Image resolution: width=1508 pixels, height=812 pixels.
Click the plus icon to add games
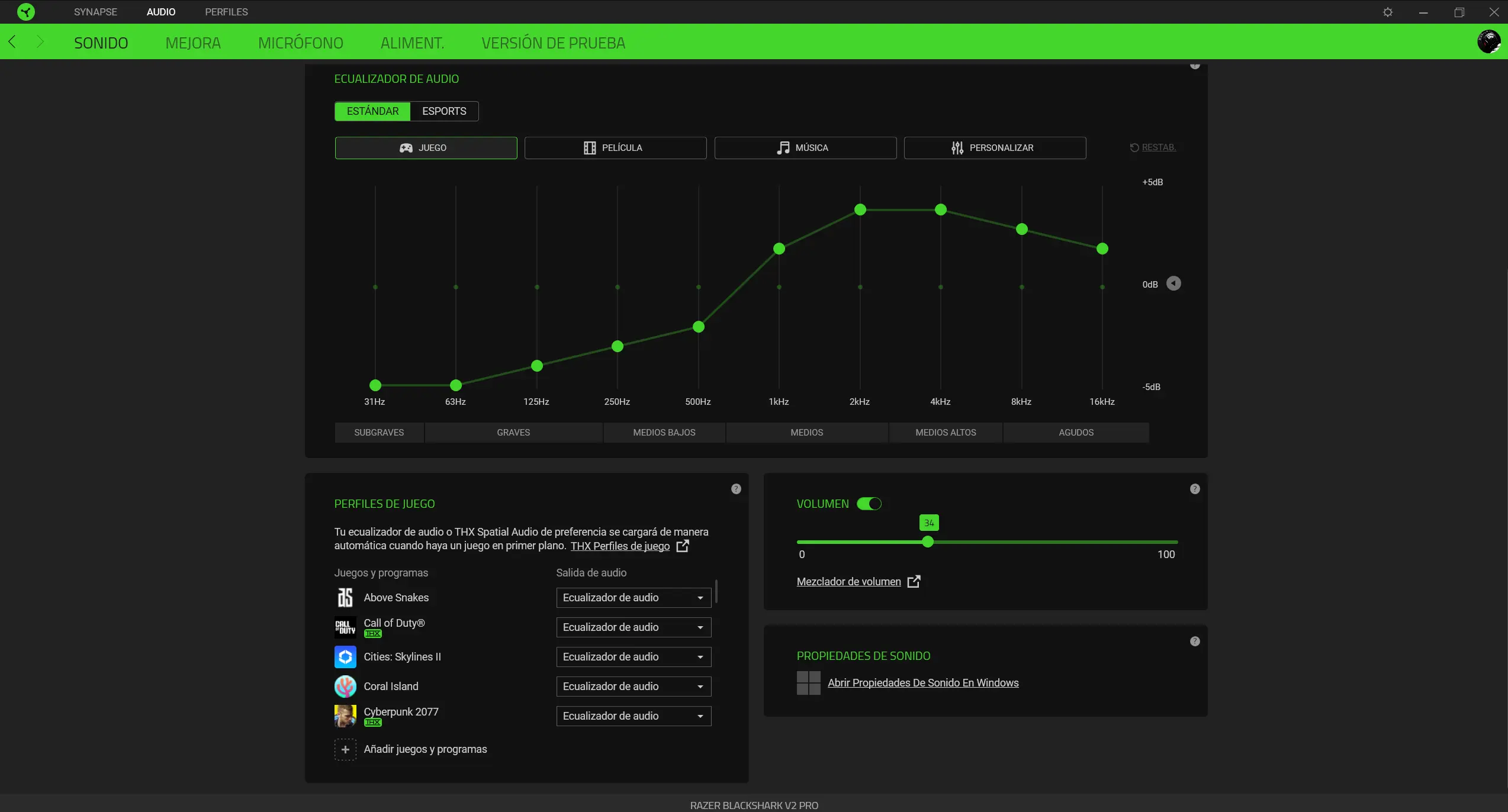click(x=345, y=750)
